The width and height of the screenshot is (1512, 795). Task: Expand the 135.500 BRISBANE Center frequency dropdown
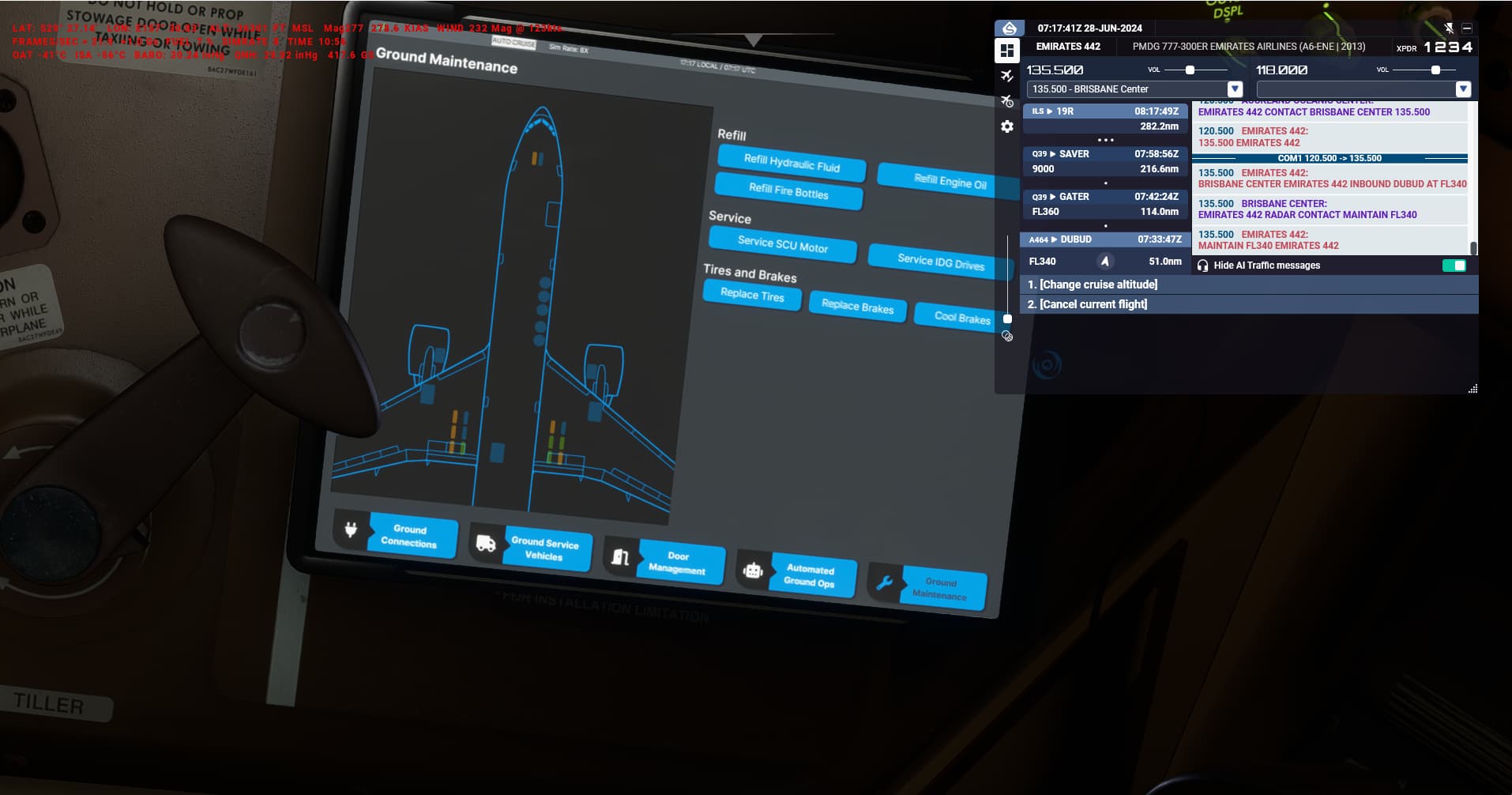(1235, 89)
